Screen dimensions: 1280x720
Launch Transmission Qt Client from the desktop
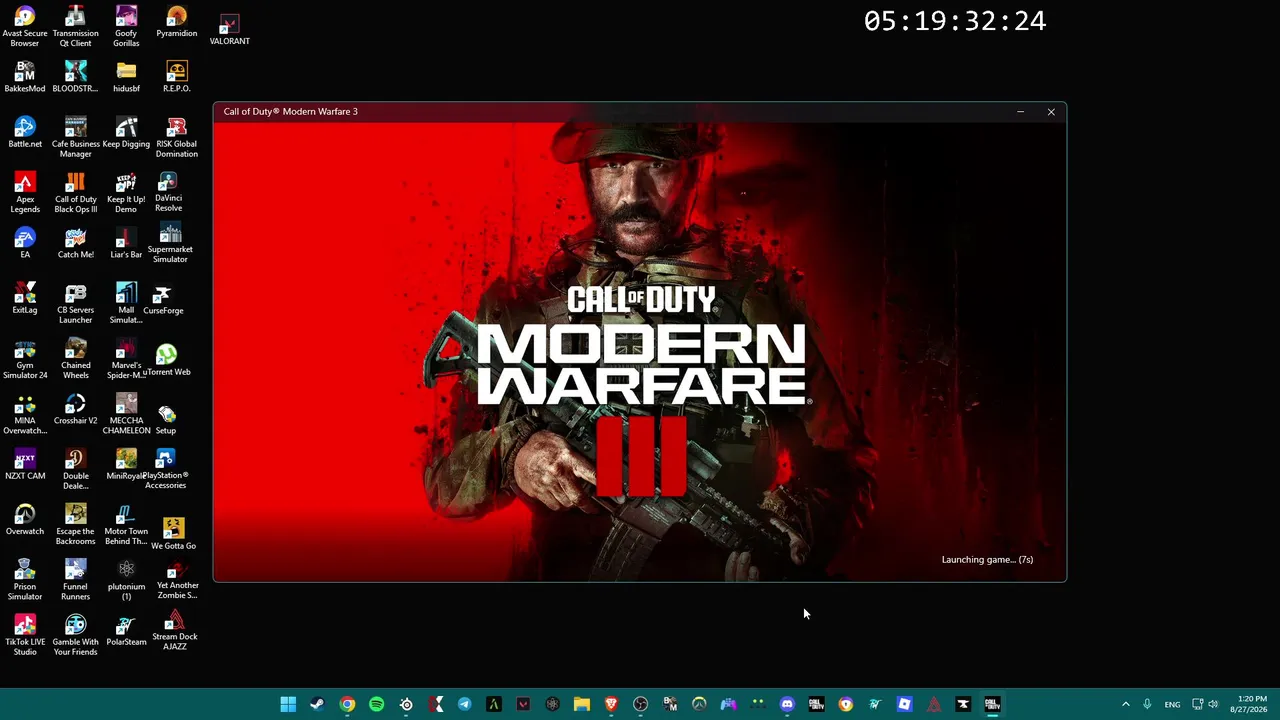pos(75,27)
